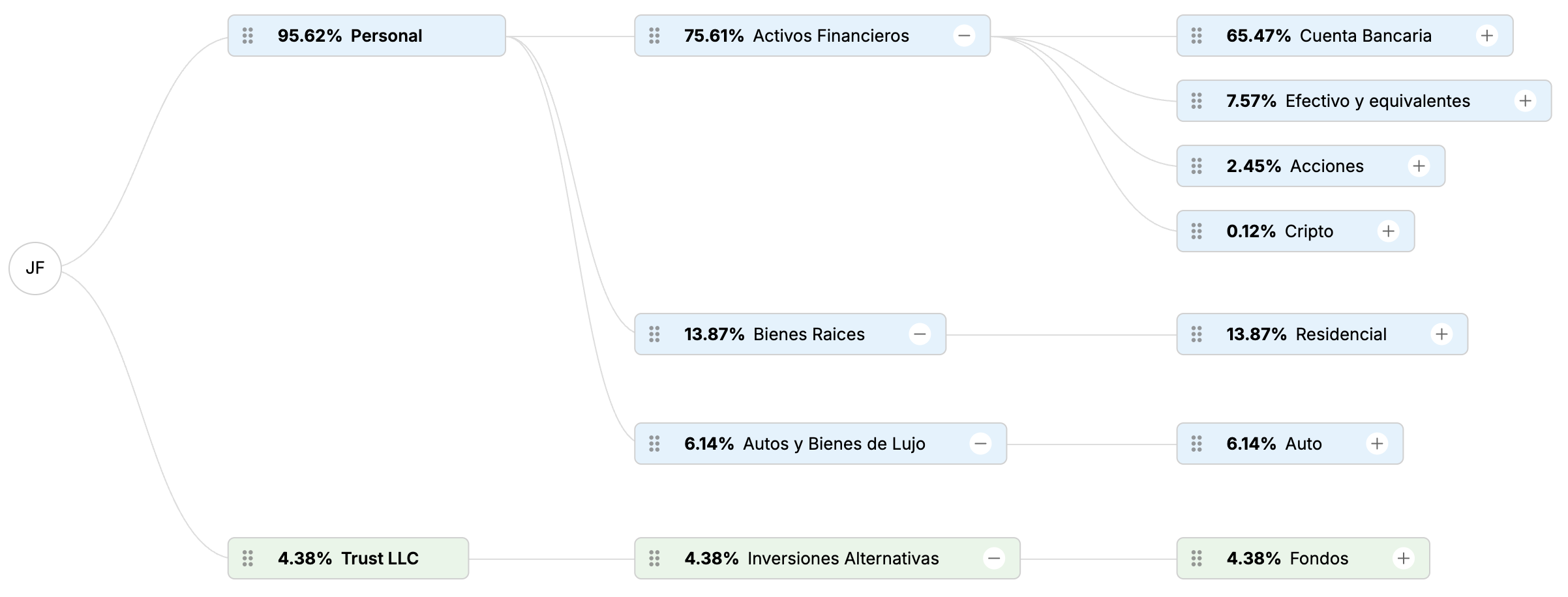Collapse the Bienes Raices branch
1568x597 pixels.
(920, 334)
